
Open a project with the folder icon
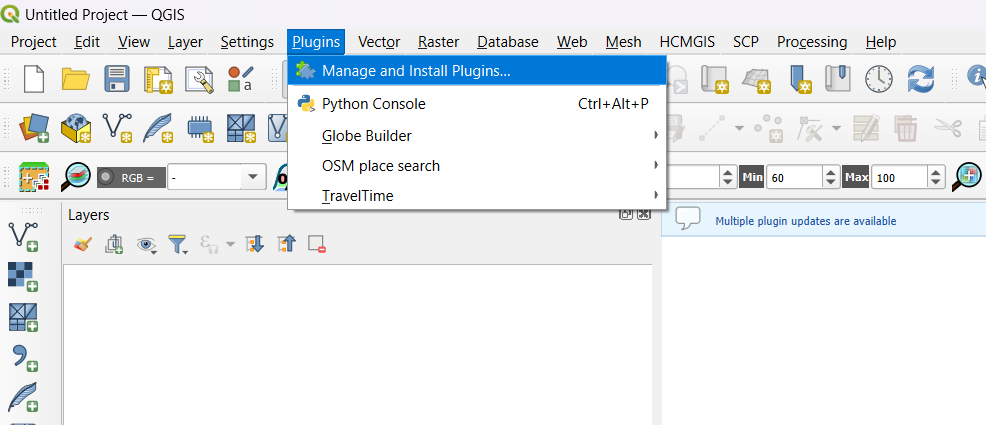click(75, 79)
